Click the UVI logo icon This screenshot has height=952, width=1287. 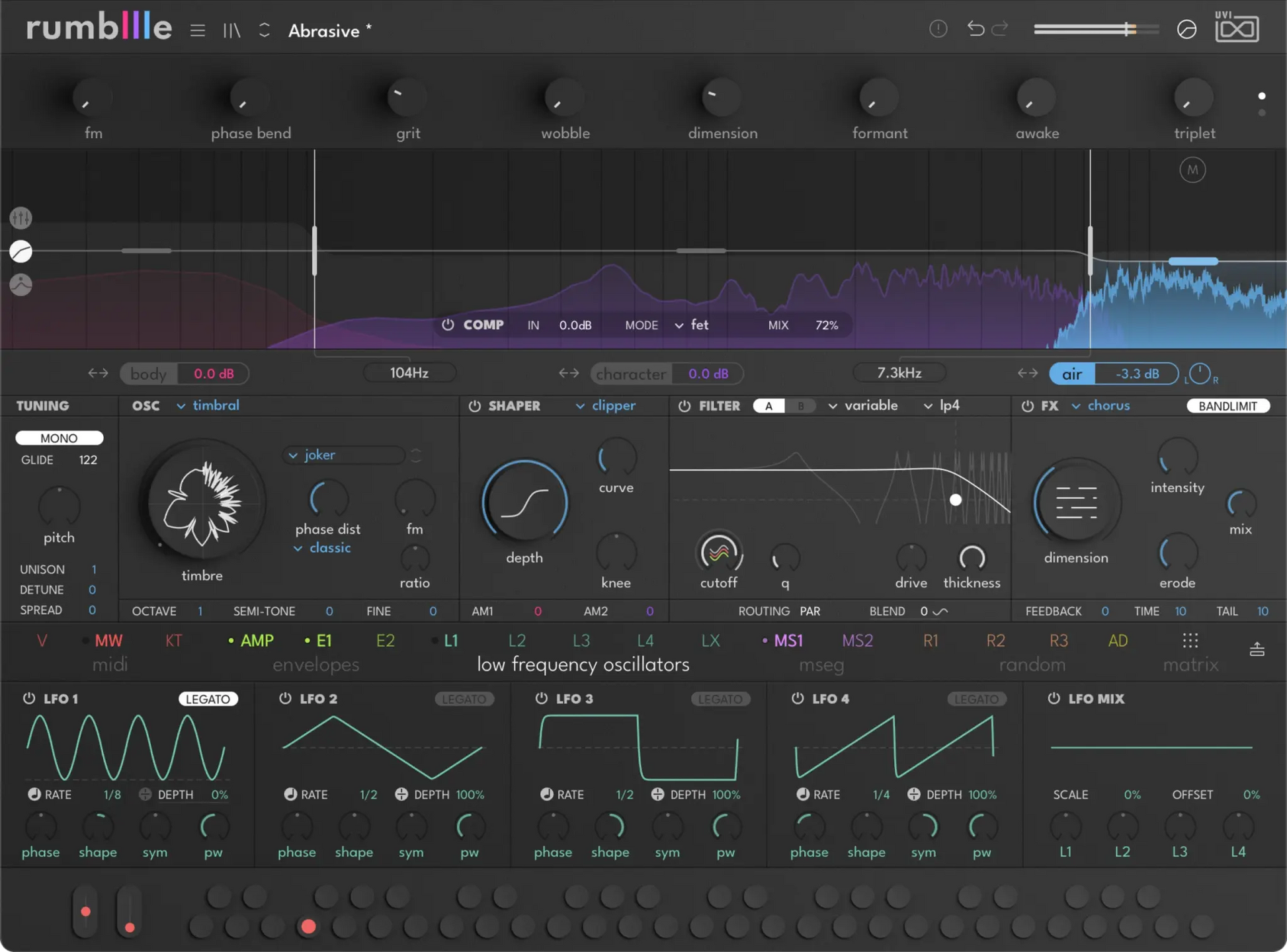coord(1237,27)
